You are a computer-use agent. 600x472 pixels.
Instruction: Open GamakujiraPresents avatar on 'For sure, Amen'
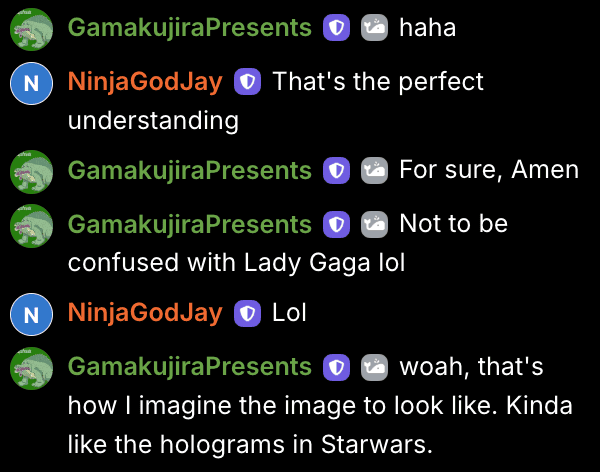coord(31,172)
